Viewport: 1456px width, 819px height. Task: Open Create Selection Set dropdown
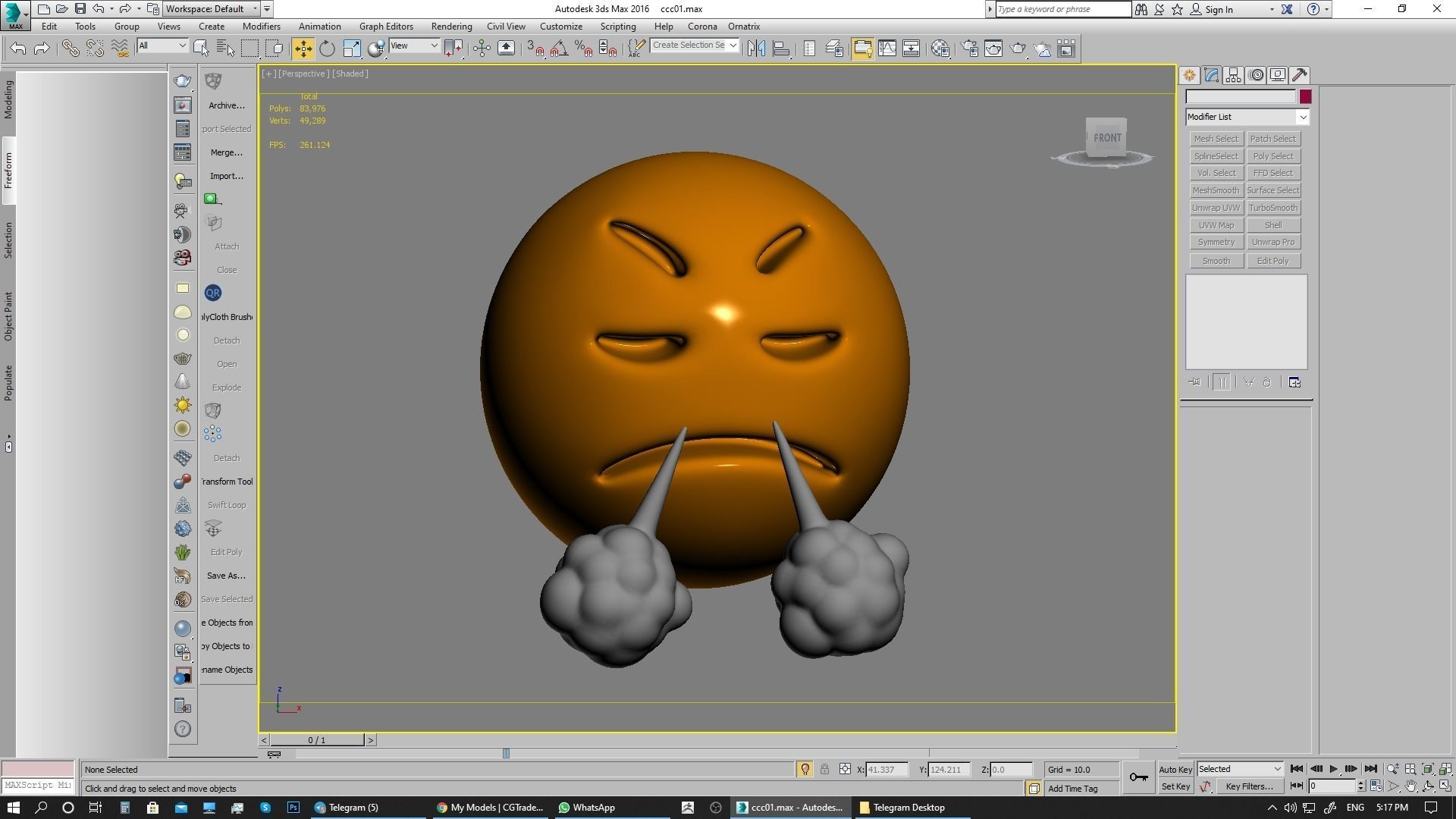(695, 45)
